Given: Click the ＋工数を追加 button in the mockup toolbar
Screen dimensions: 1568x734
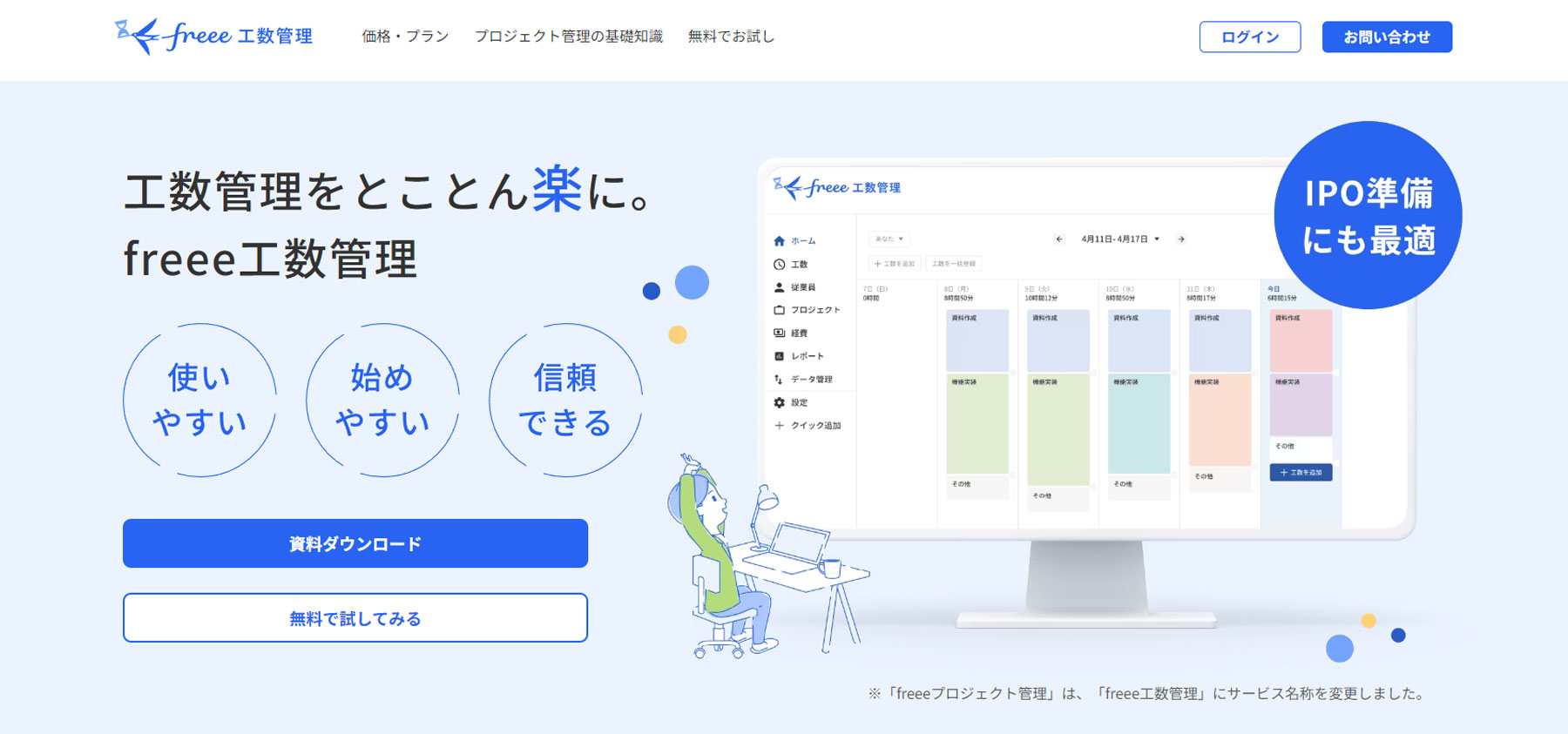Looking at the screenshot, I should pos(895,263).
